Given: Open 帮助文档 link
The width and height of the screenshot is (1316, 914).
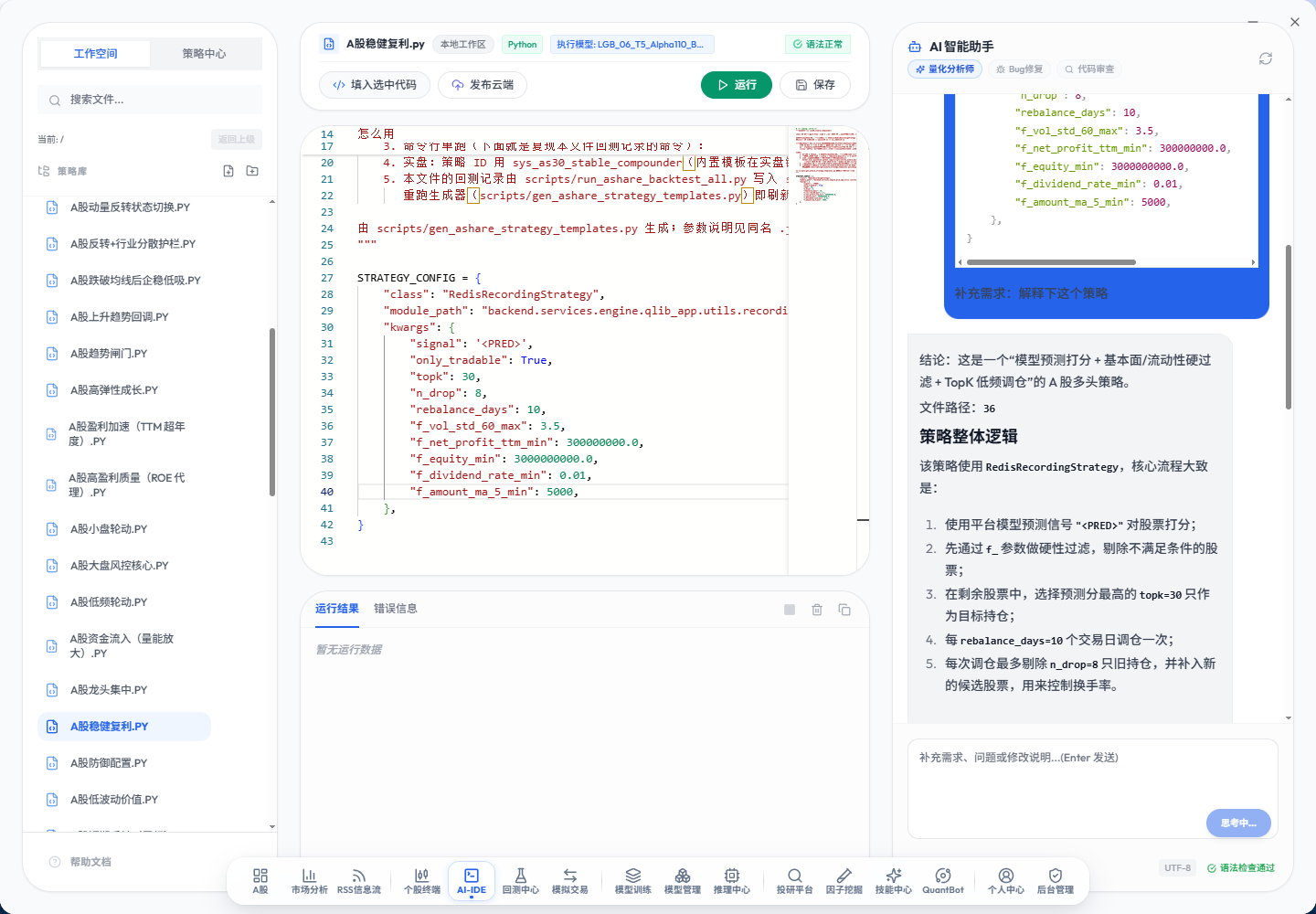Looking at the screenshot, I should click(x=80, y=862).
